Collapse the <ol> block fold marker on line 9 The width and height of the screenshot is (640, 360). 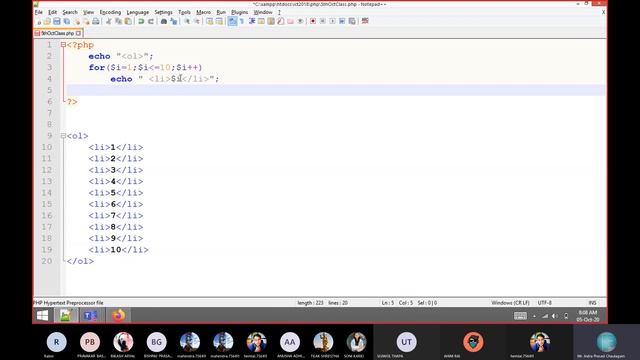tap(63, 136)
